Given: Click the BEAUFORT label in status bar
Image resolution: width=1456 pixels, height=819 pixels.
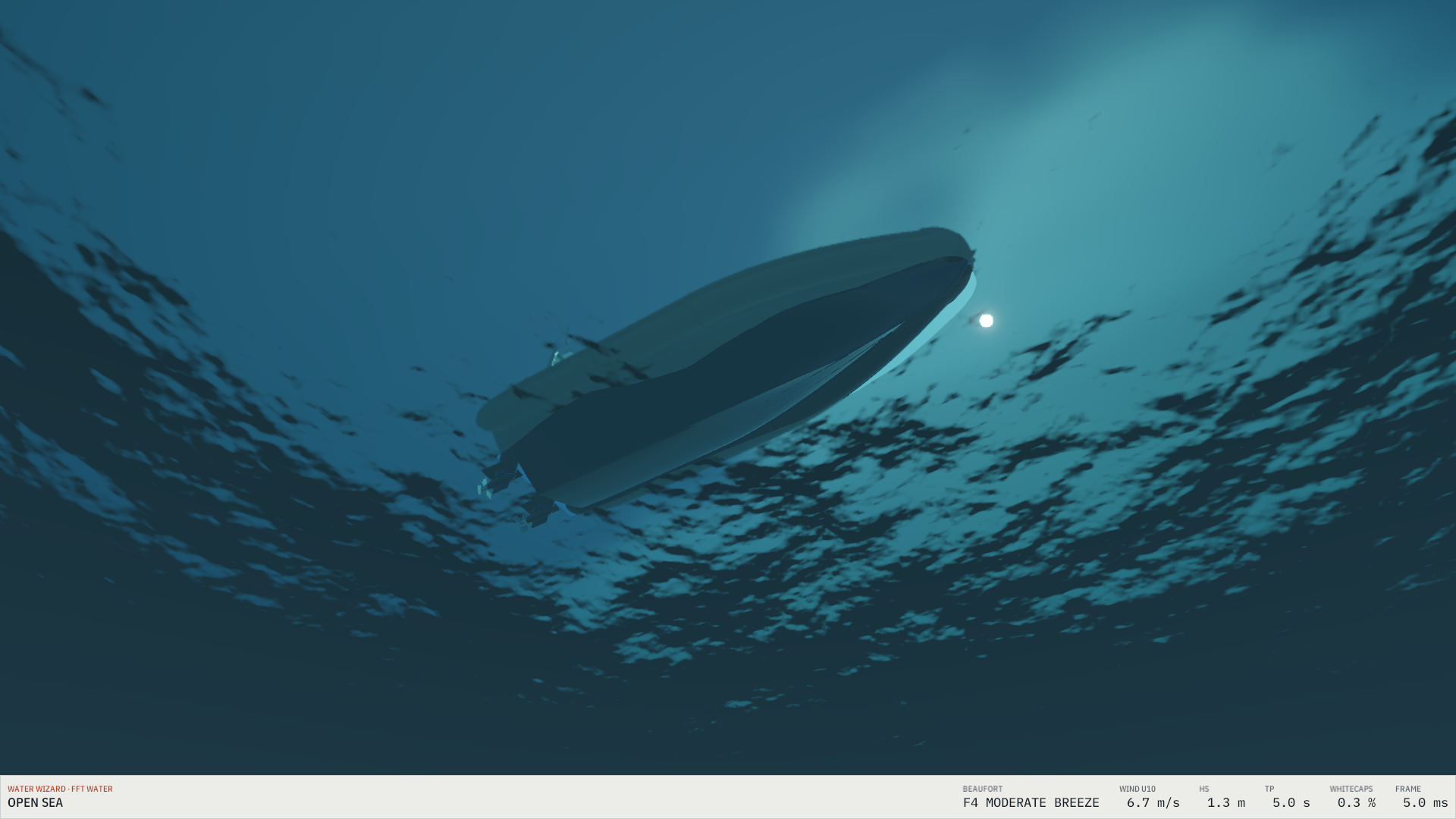Looking at the screenshot, I should coord(982,789).
